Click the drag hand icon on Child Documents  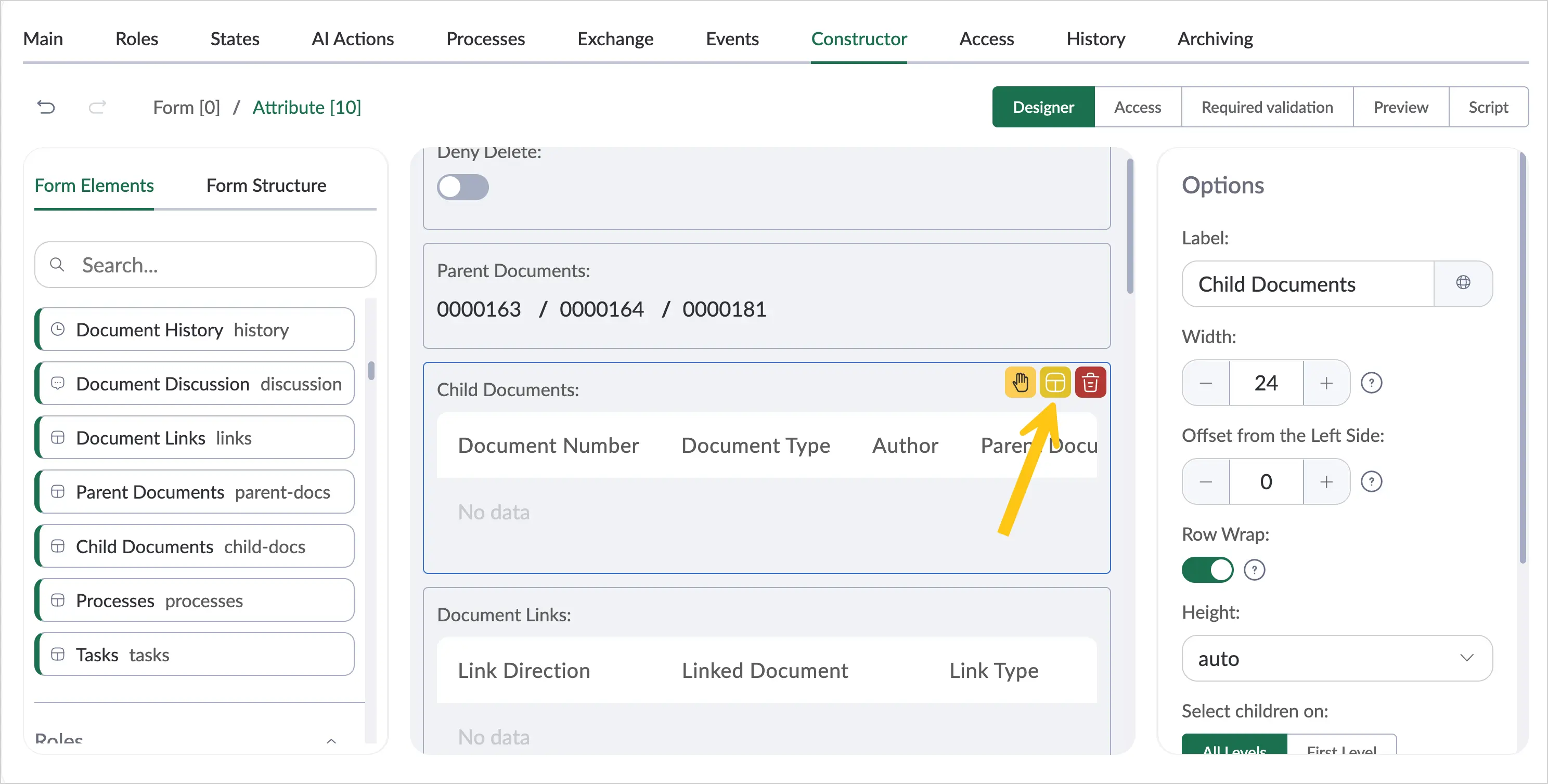(x=1020, y=382)
